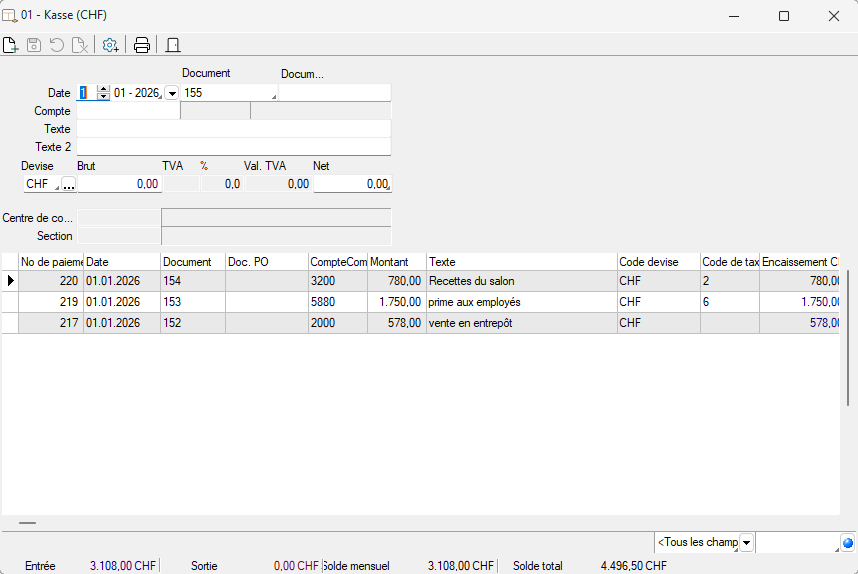
Task: Click the save disk icon
Action: (x=34, y=45)
